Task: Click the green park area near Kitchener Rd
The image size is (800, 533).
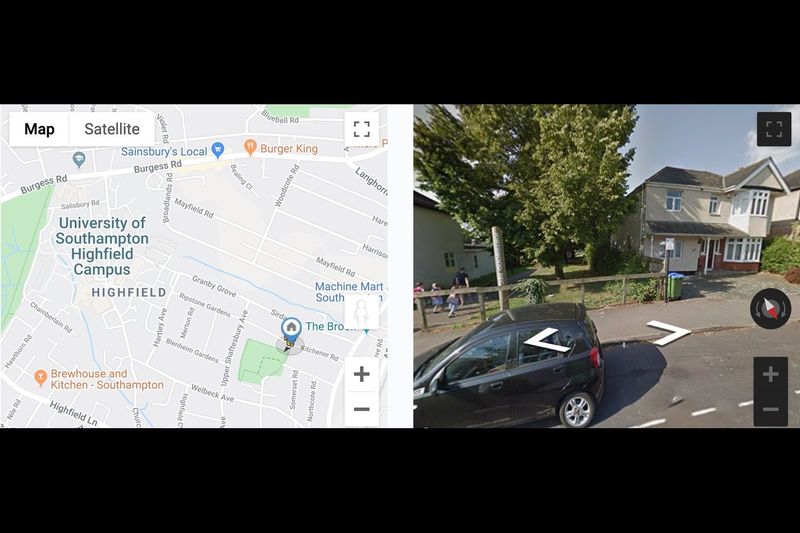Action: [x=262, y=361]
